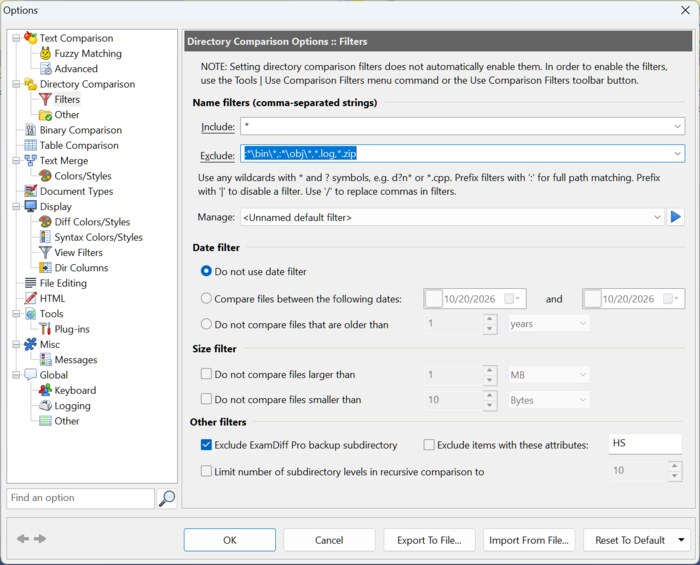The height and width of the screenshot is (565, 700).
Task: Click the Misc blue puzzle icon
Action: pos(30,344)
